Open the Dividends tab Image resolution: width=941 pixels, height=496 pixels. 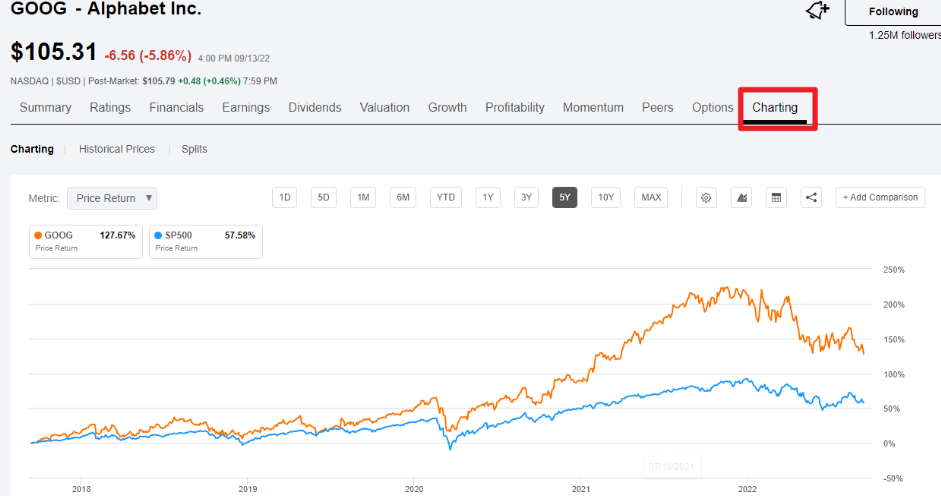tap(315, 107)
